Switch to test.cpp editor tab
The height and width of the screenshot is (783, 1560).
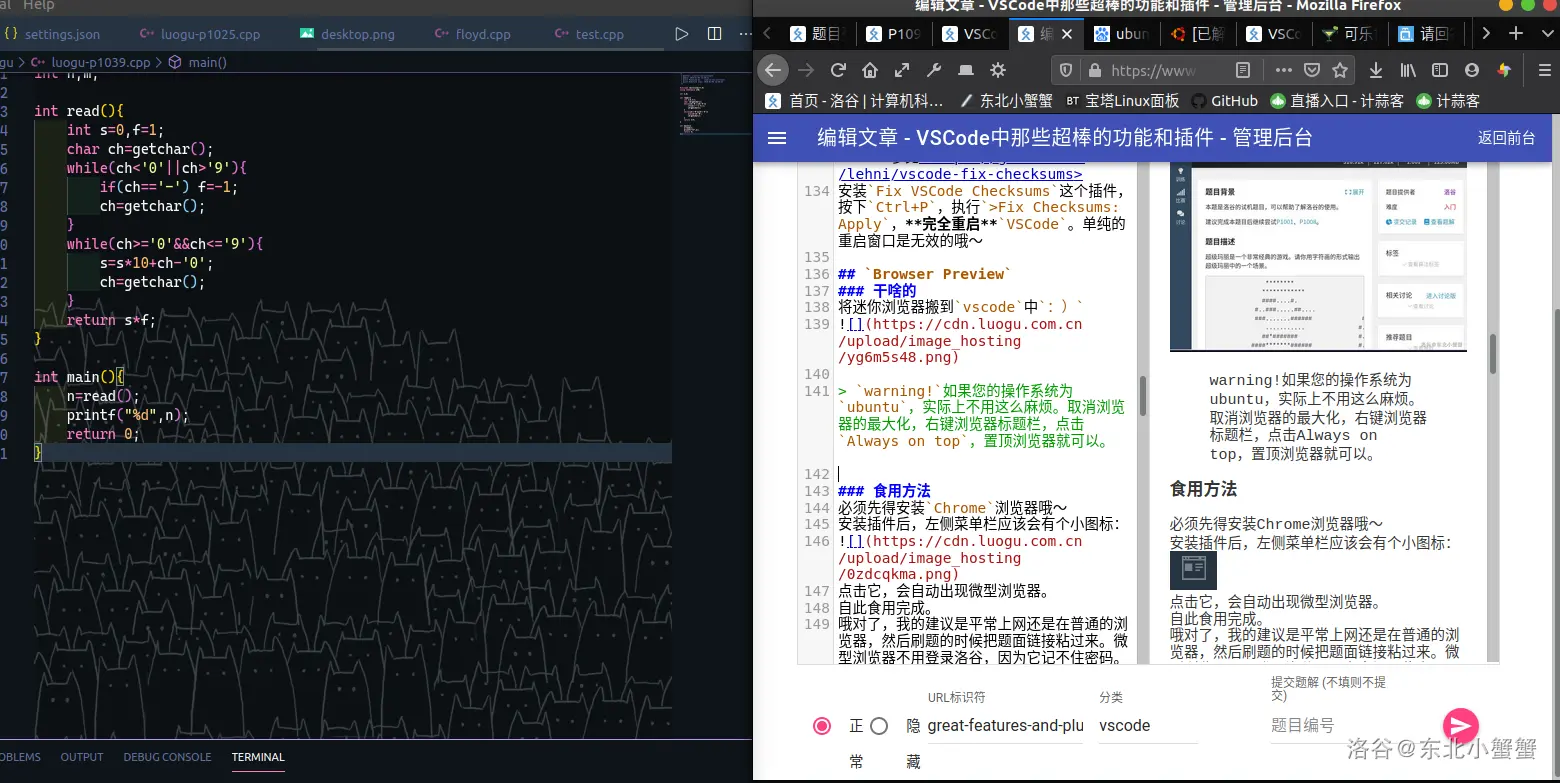[589, 33]
